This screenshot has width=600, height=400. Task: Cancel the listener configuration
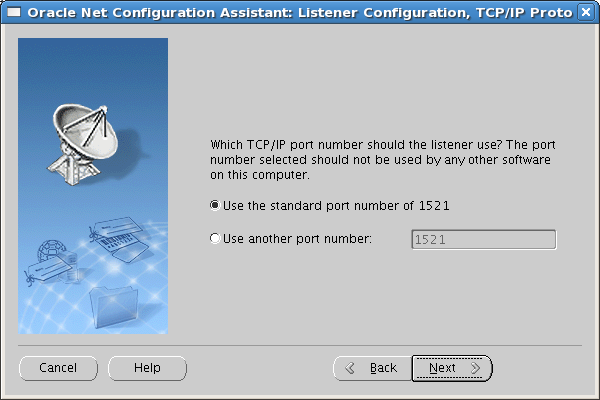58,368
